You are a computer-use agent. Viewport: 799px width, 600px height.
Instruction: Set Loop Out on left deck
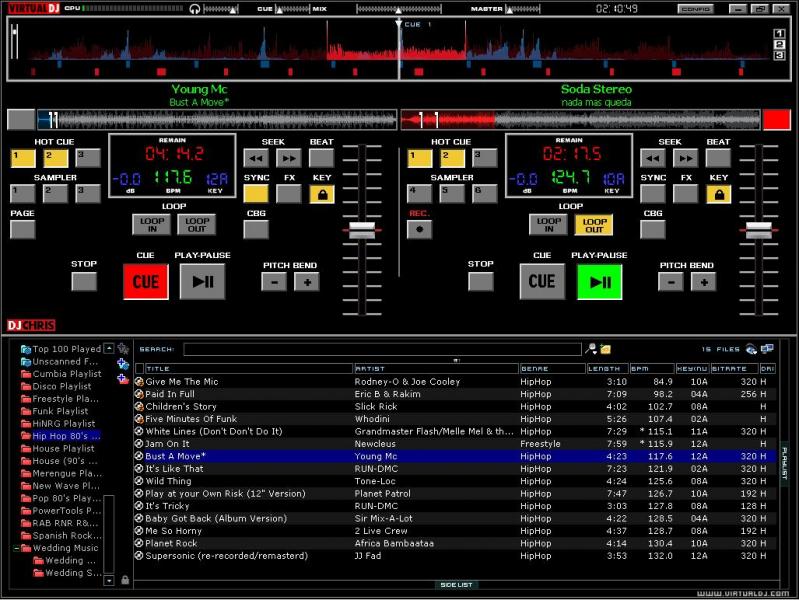197,225
